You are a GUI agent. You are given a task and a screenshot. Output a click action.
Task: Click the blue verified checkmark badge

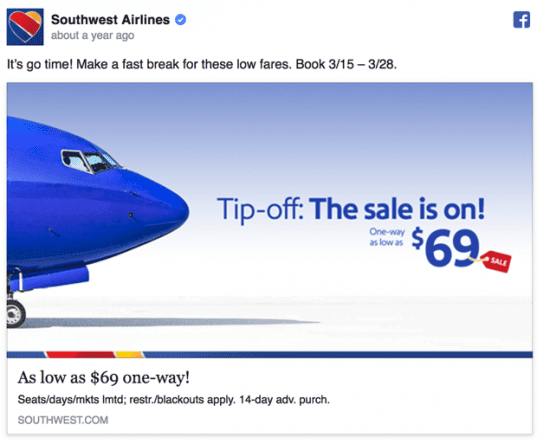(180, 20)
